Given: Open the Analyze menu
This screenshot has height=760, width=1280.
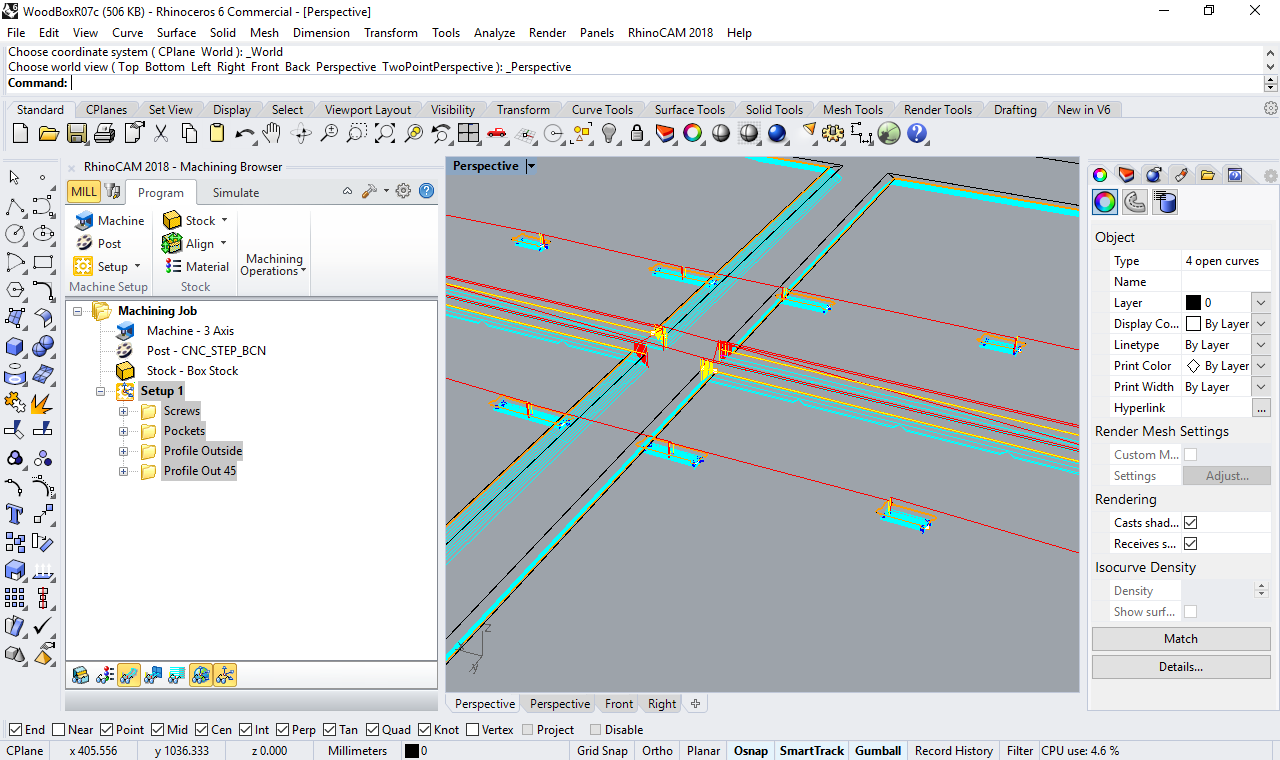Looking at the screenshot, I should click(x=494, y=32).
